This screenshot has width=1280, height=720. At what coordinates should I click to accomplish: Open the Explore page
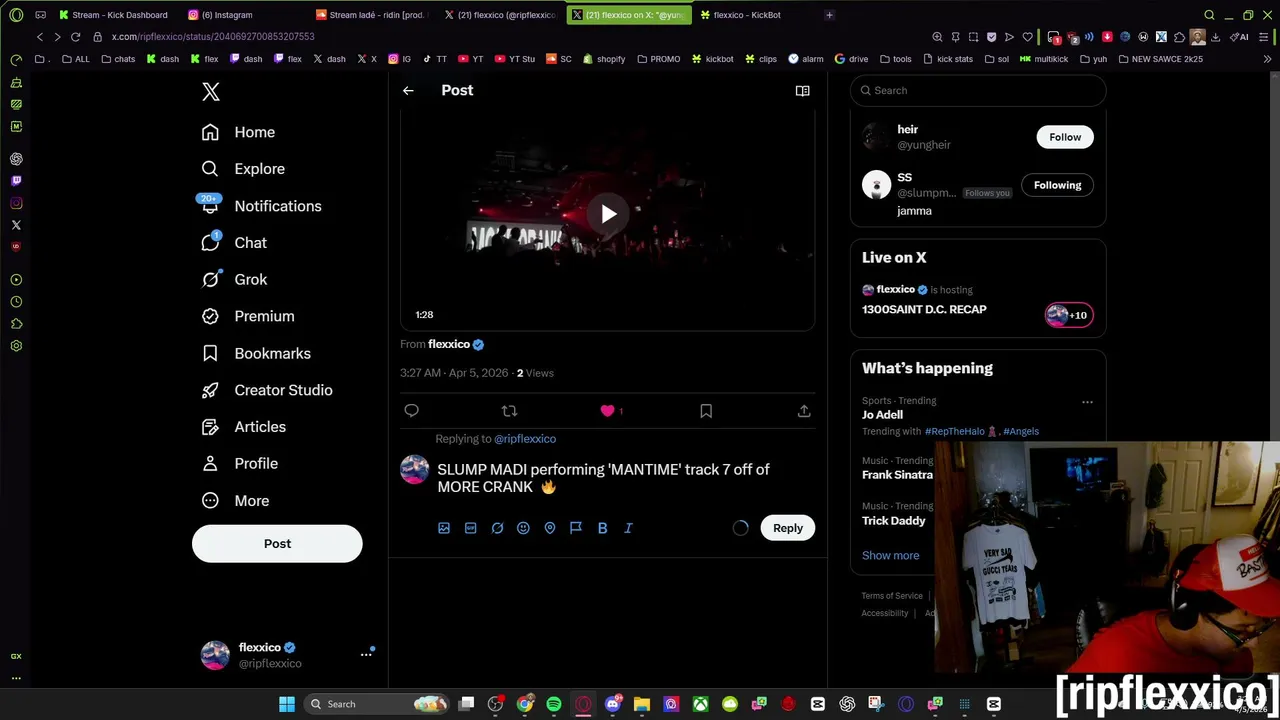click(243, 169)
